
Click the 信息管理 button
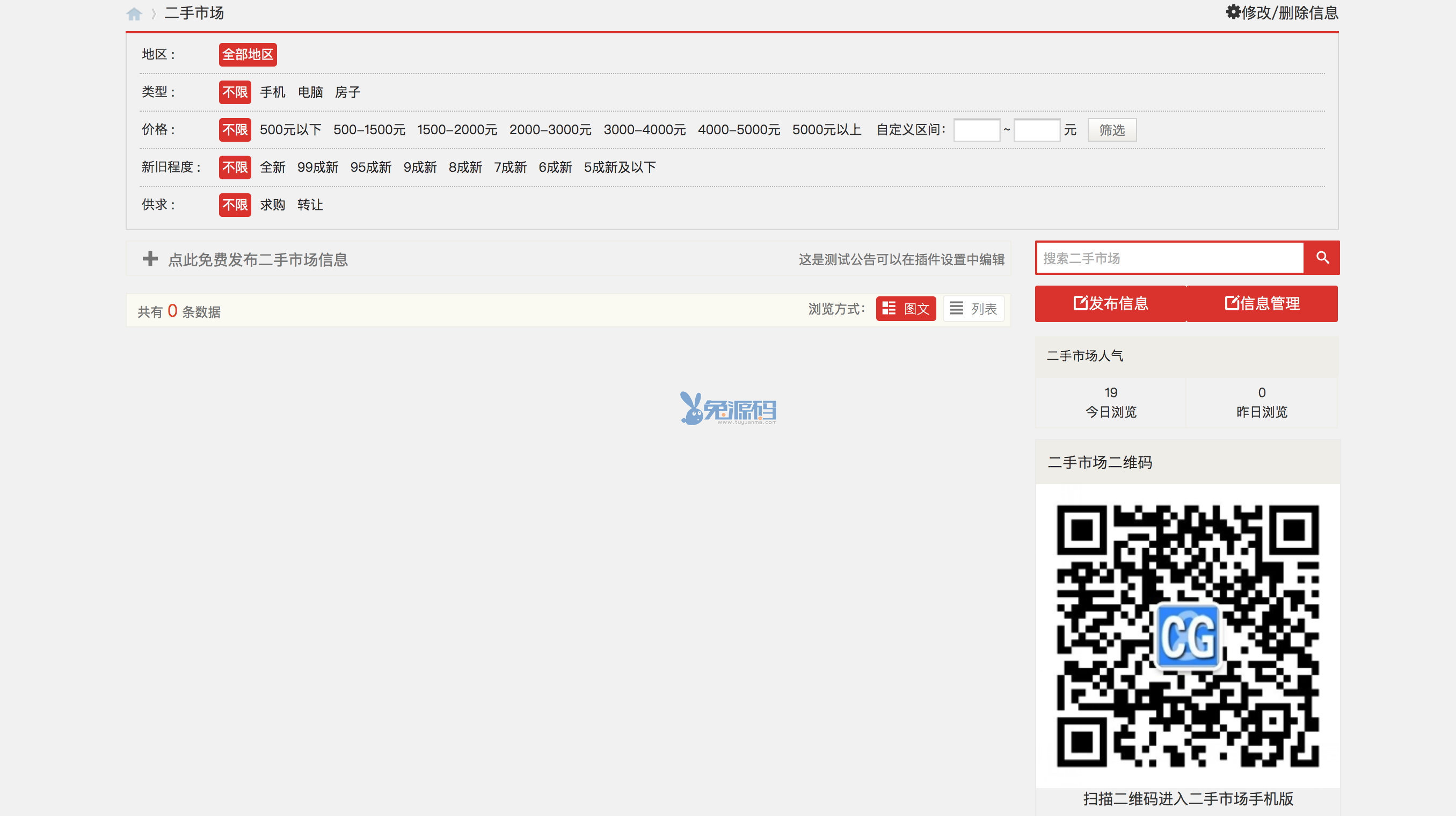[x=1262, y=304]
